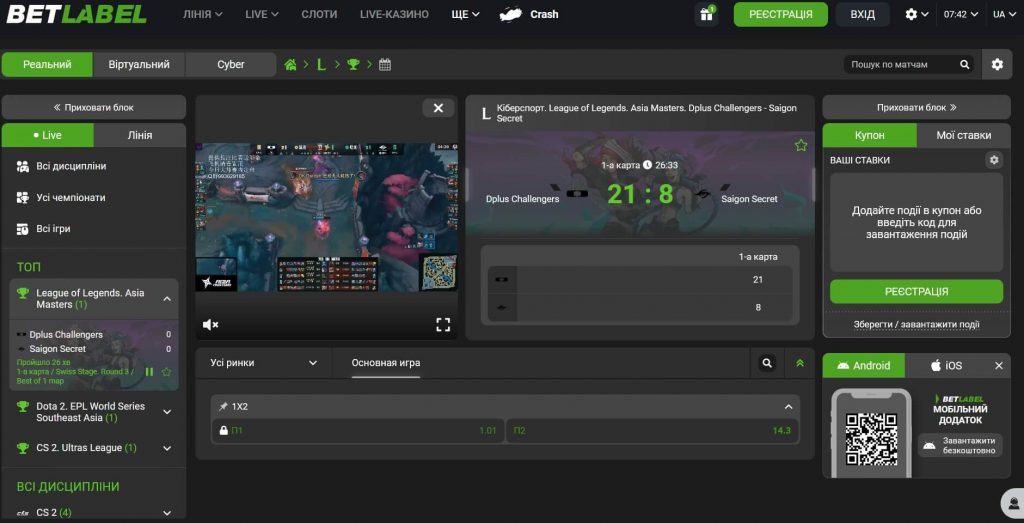Select the Android app tab
Viewport: 1024px width, 523px height.
pyautogui.click(x=863, y=365)
